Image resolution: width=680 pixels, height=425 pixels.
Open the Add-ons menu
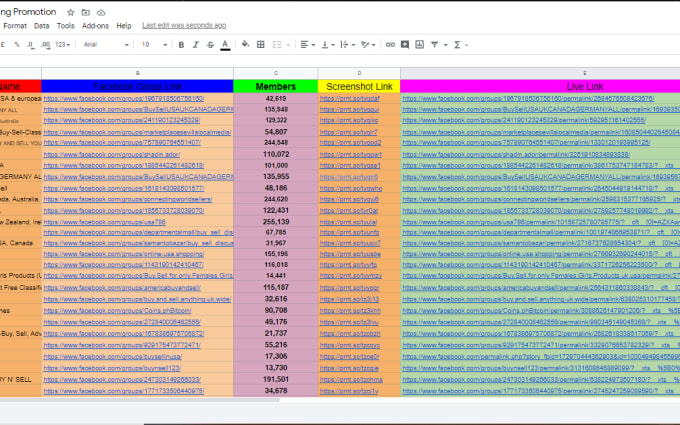[x=95, y=26]
